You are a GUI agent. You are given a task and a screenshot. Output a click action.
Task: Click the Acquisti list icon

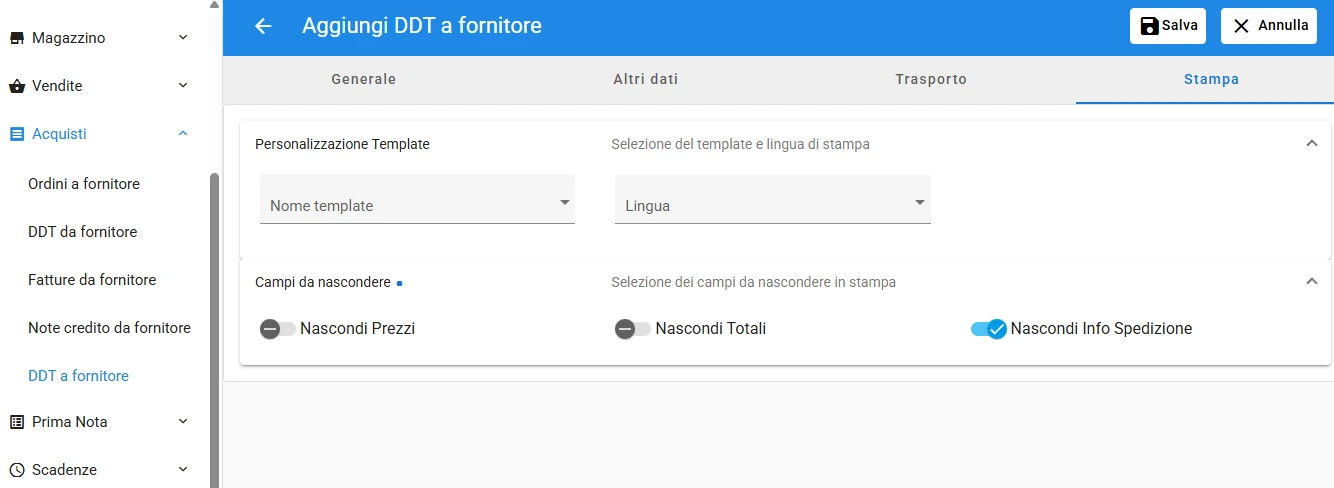click(x=16, y=134)
